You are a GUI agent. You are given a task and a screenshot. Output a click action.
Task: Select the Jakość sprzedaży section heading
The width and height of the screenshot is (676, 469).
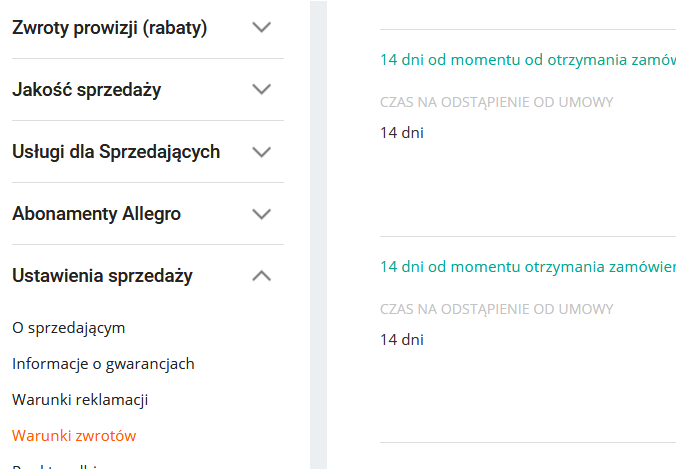[x=87, y=90]
